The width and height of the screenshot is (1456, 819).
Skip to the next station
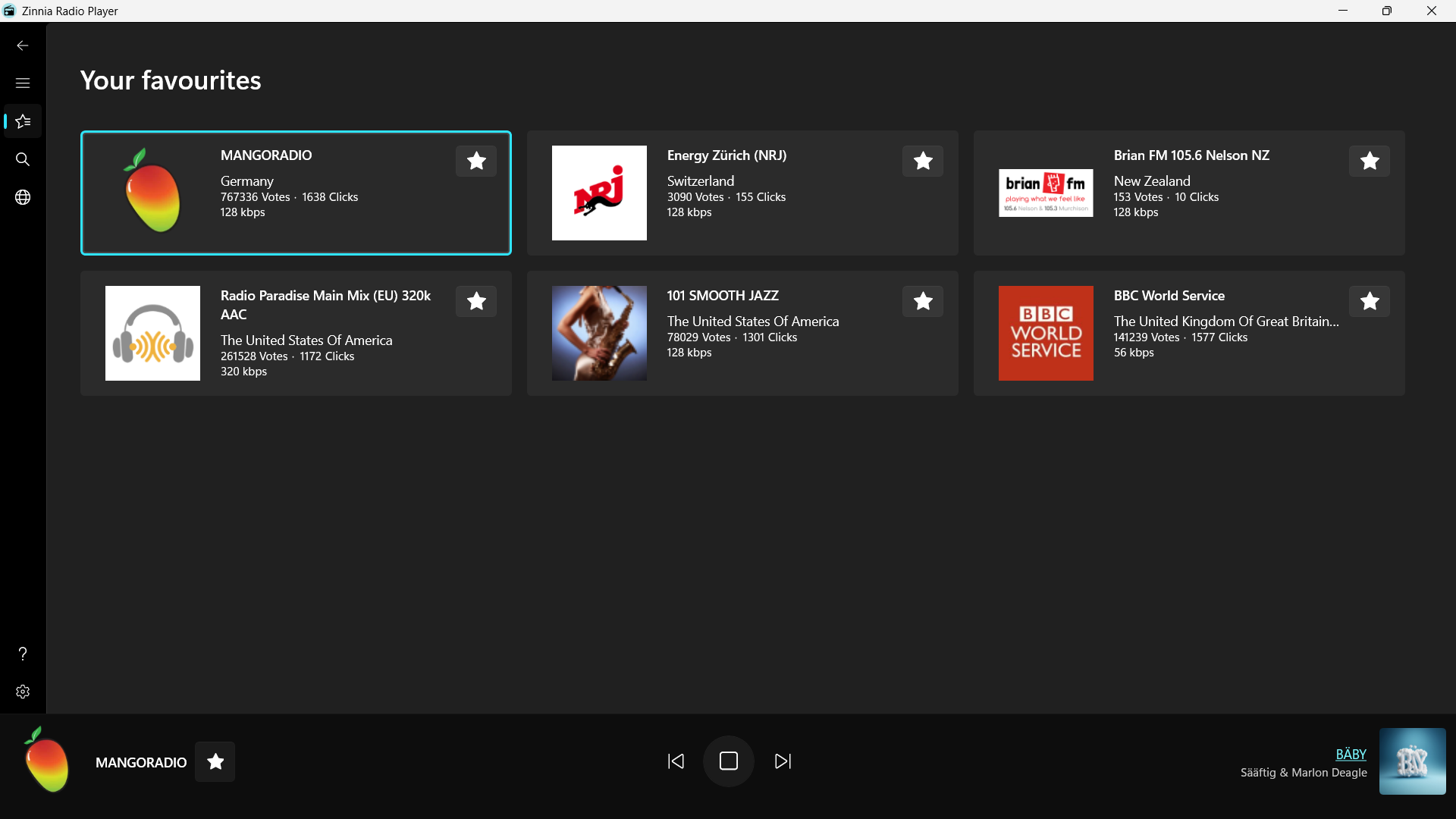(783, 761)
